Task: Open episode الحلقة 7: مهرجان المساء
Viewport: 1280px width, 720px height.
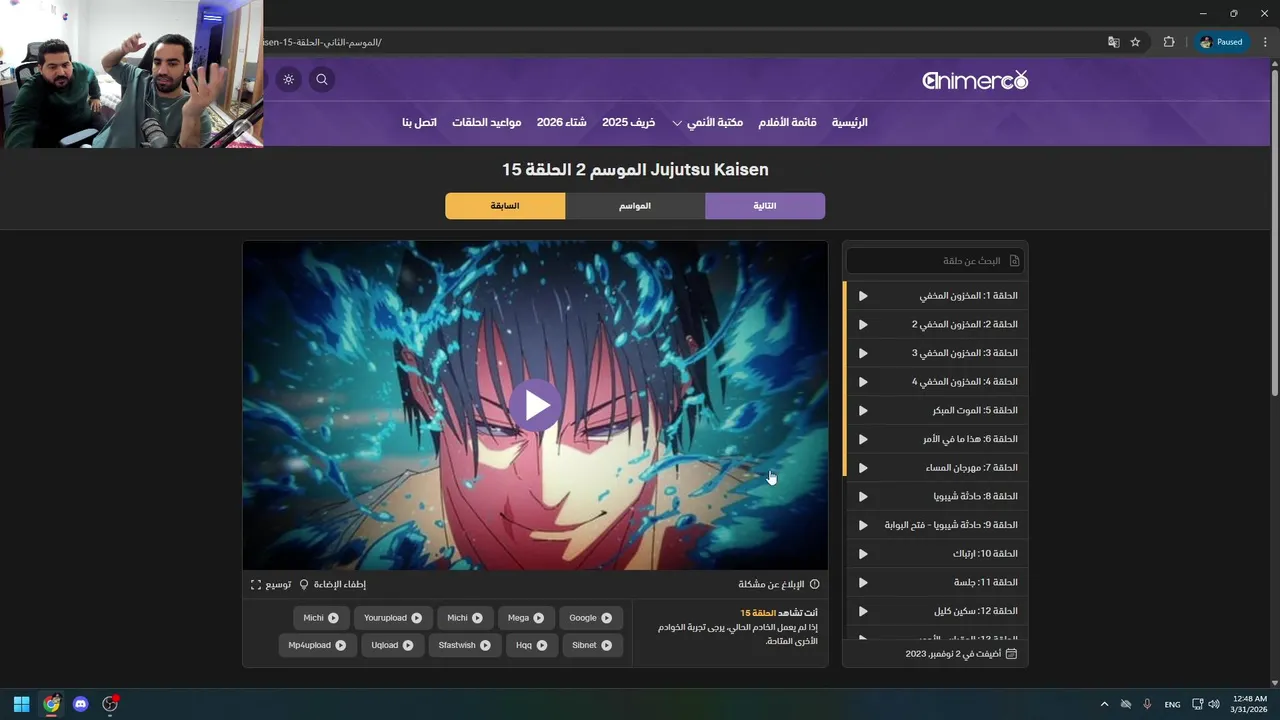Action: 936,468
